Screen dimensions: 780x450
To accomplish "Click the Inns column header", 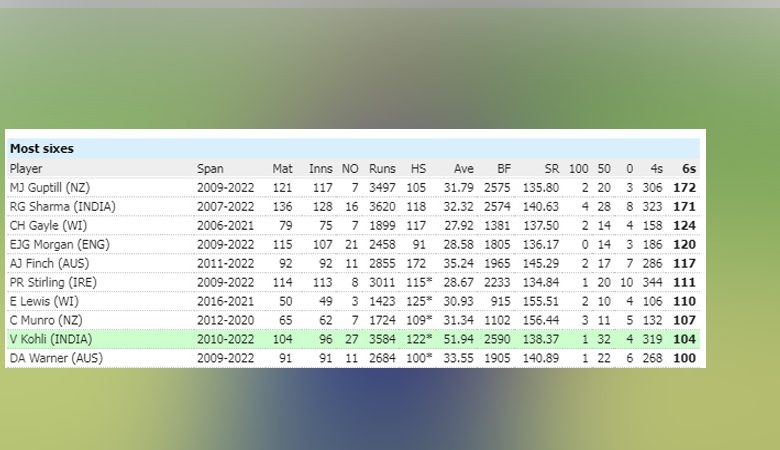I will [320, 169].
